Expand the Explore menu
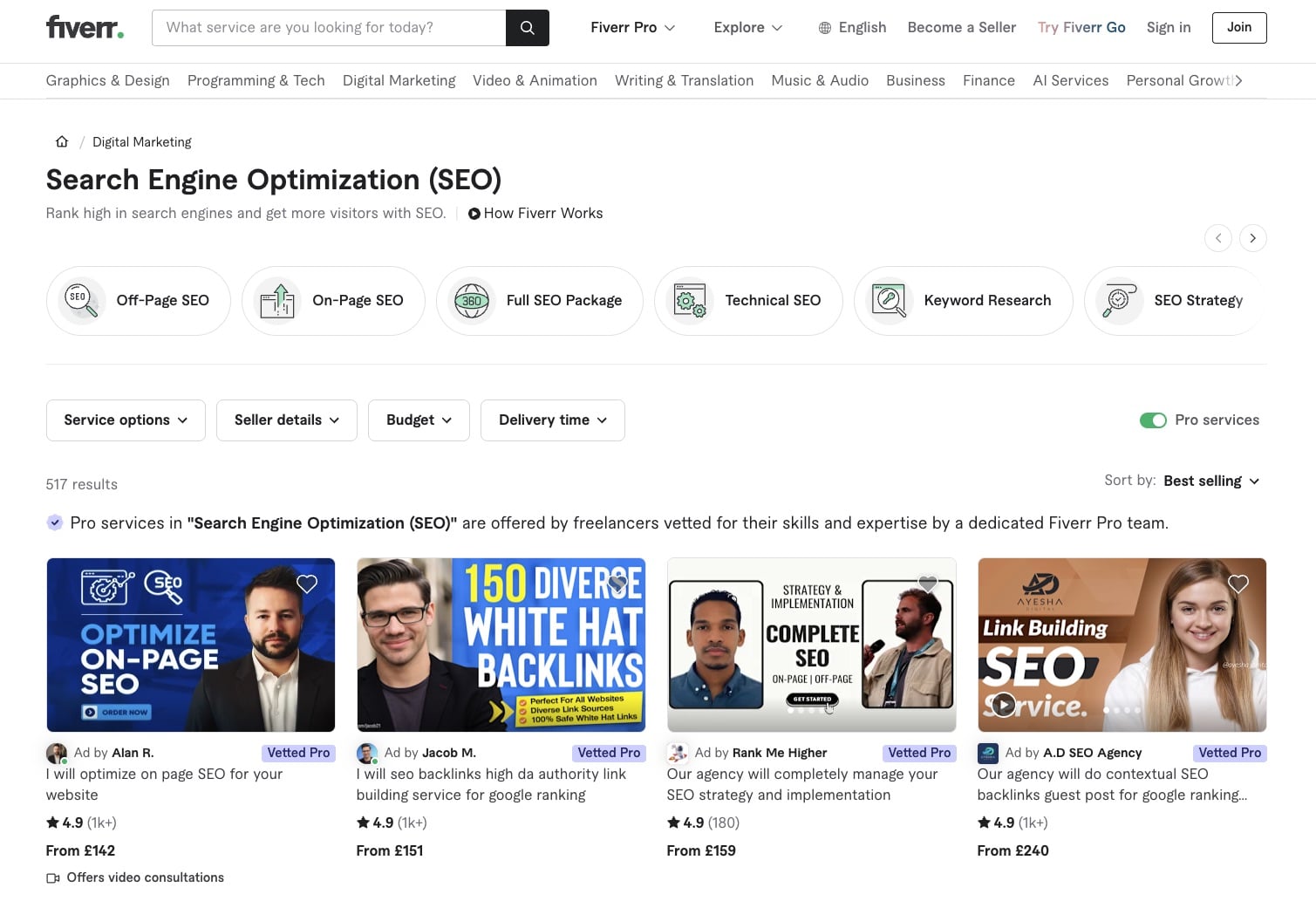Screen dimensions: 1316x908 coord(748,28)
